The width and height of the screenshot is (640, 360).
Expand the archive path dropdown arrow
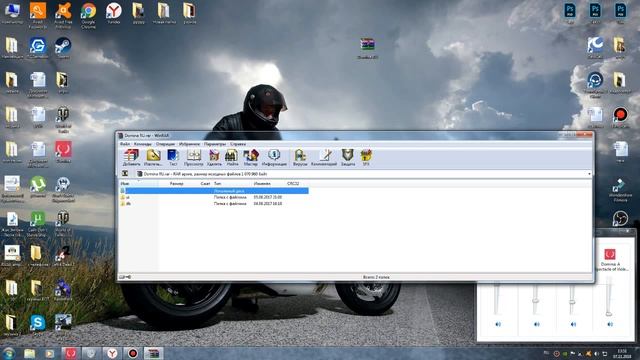click(589, 174)
